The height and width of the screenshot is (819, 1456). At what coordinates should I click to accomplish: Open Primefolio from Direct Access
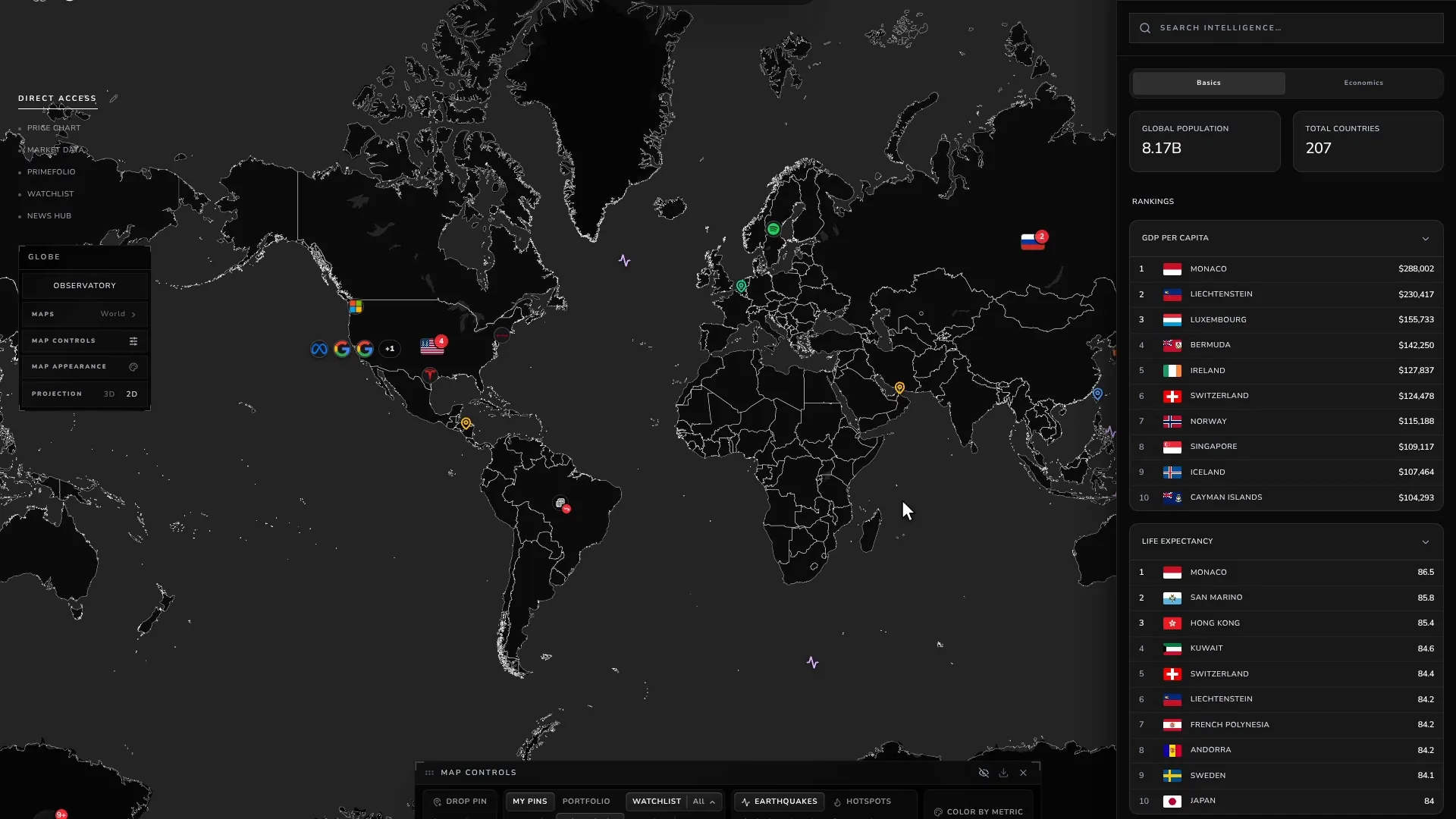tap(52, 172)
